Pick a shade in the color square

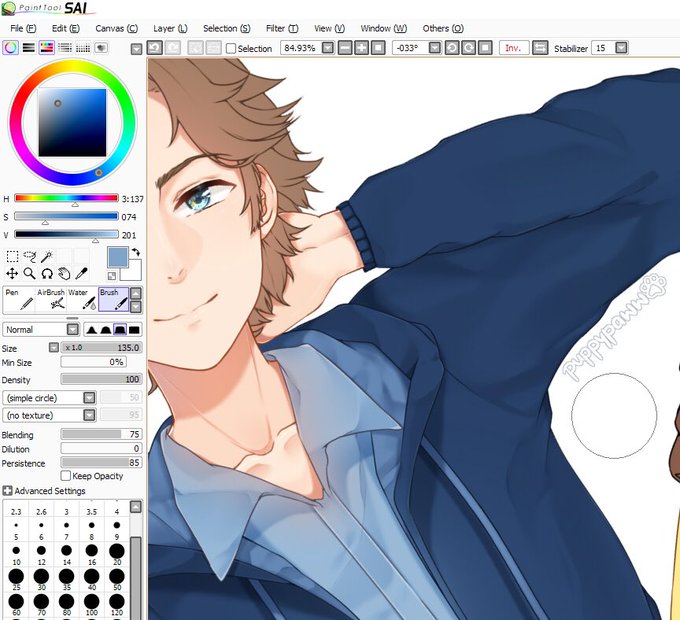(72, 123)
